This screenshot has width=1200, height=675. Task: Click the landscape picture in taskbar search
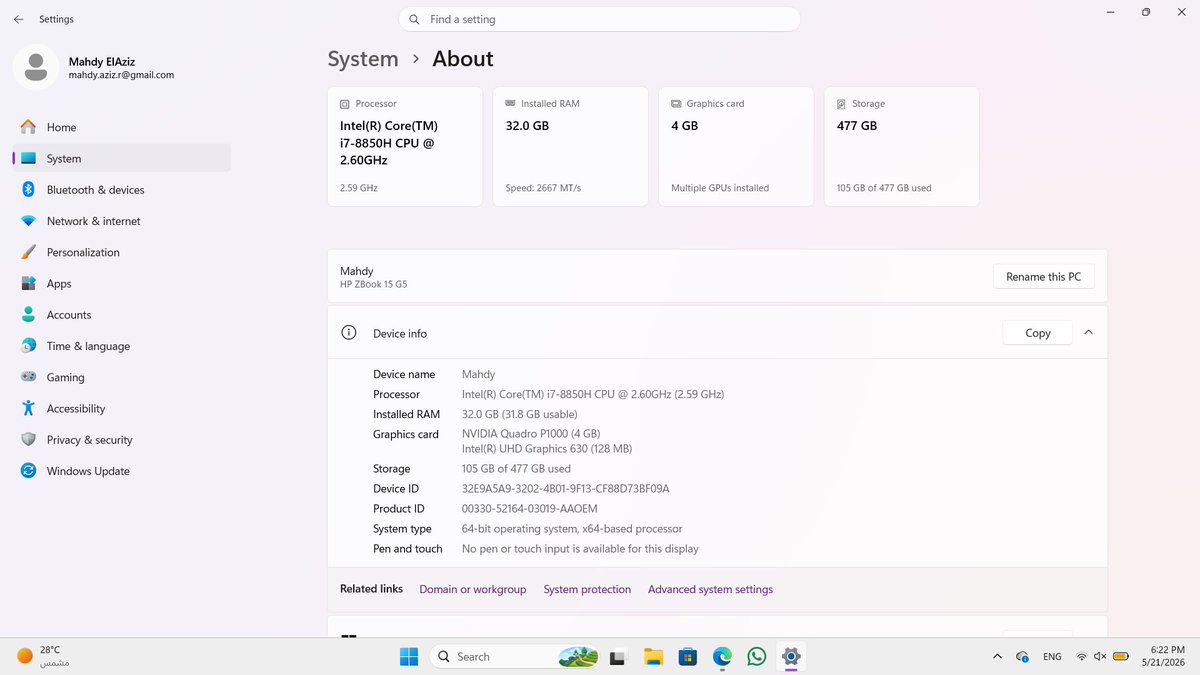[578, 657]
